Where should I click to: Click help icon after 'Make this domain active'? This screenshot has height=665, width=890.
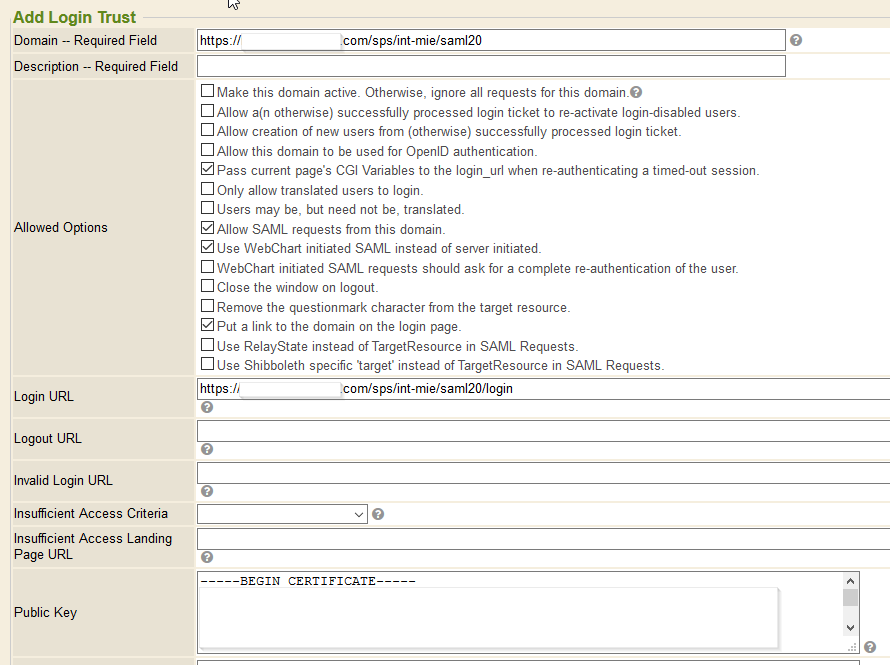pyautogui.click(x=636, y=92)
